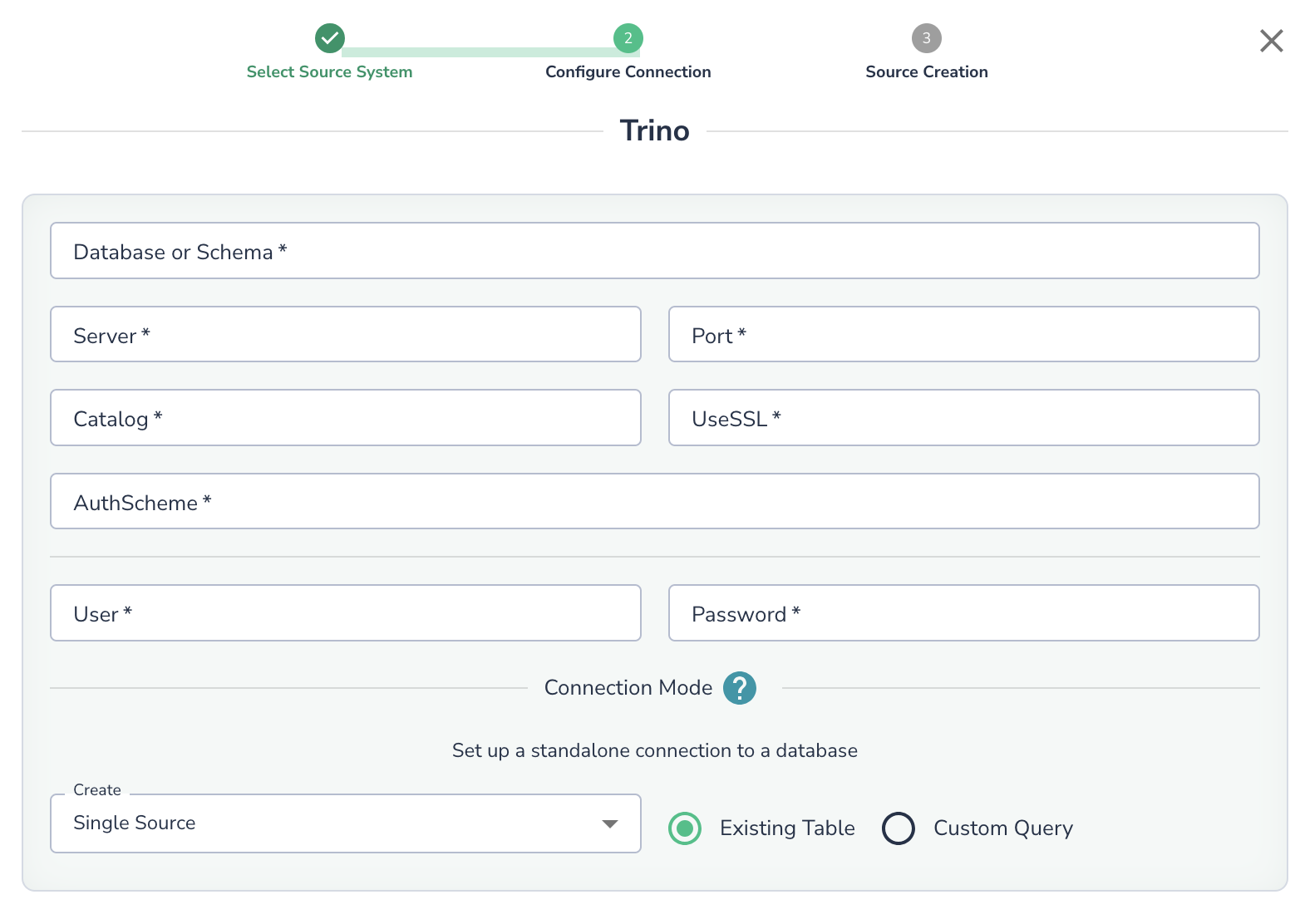Viewport: 1295px width, 924px height.
Task: Go to Select Source System step
Action: coord(330,71)
